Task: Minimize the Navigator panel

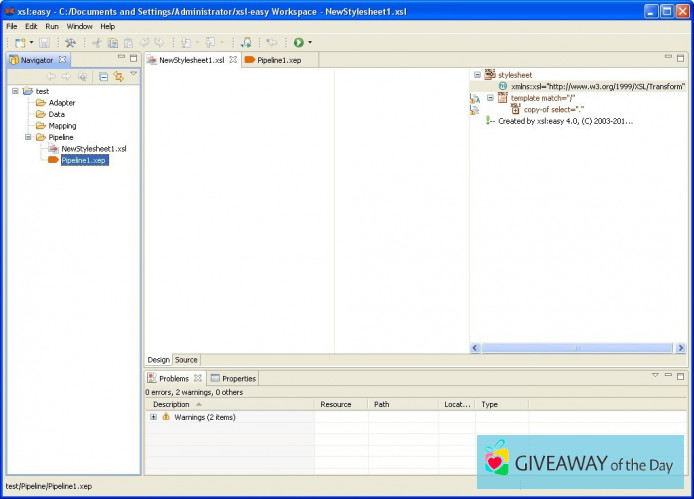Action: tap(121, 58)
